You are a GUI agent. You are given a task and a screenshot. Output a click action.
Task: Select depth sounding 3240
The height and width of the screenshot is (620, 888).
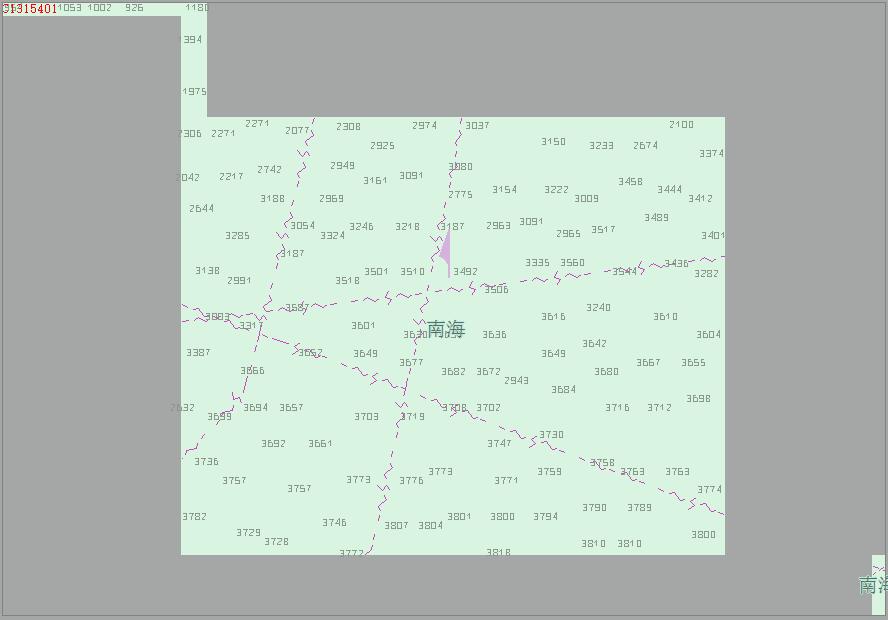coord(598,308)
